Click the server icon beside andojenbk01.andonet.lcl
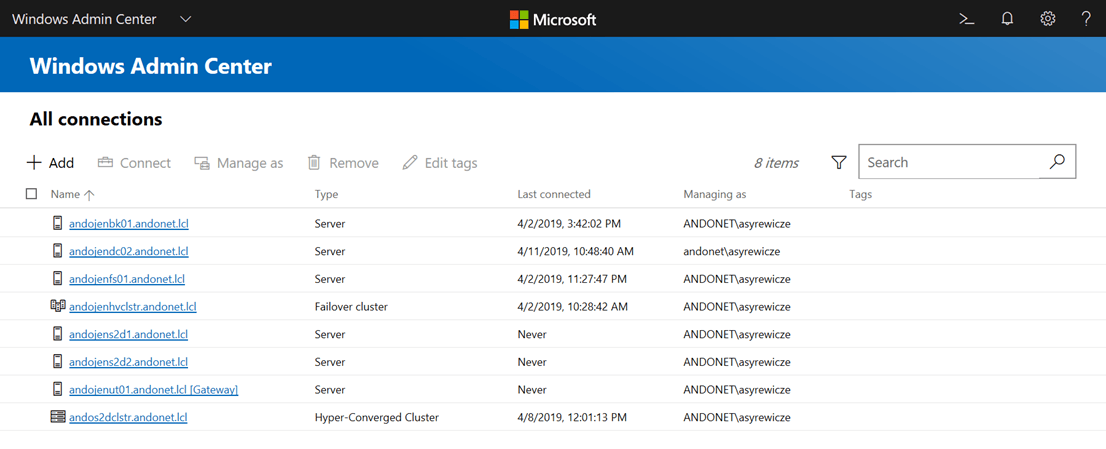 (58, 223)
